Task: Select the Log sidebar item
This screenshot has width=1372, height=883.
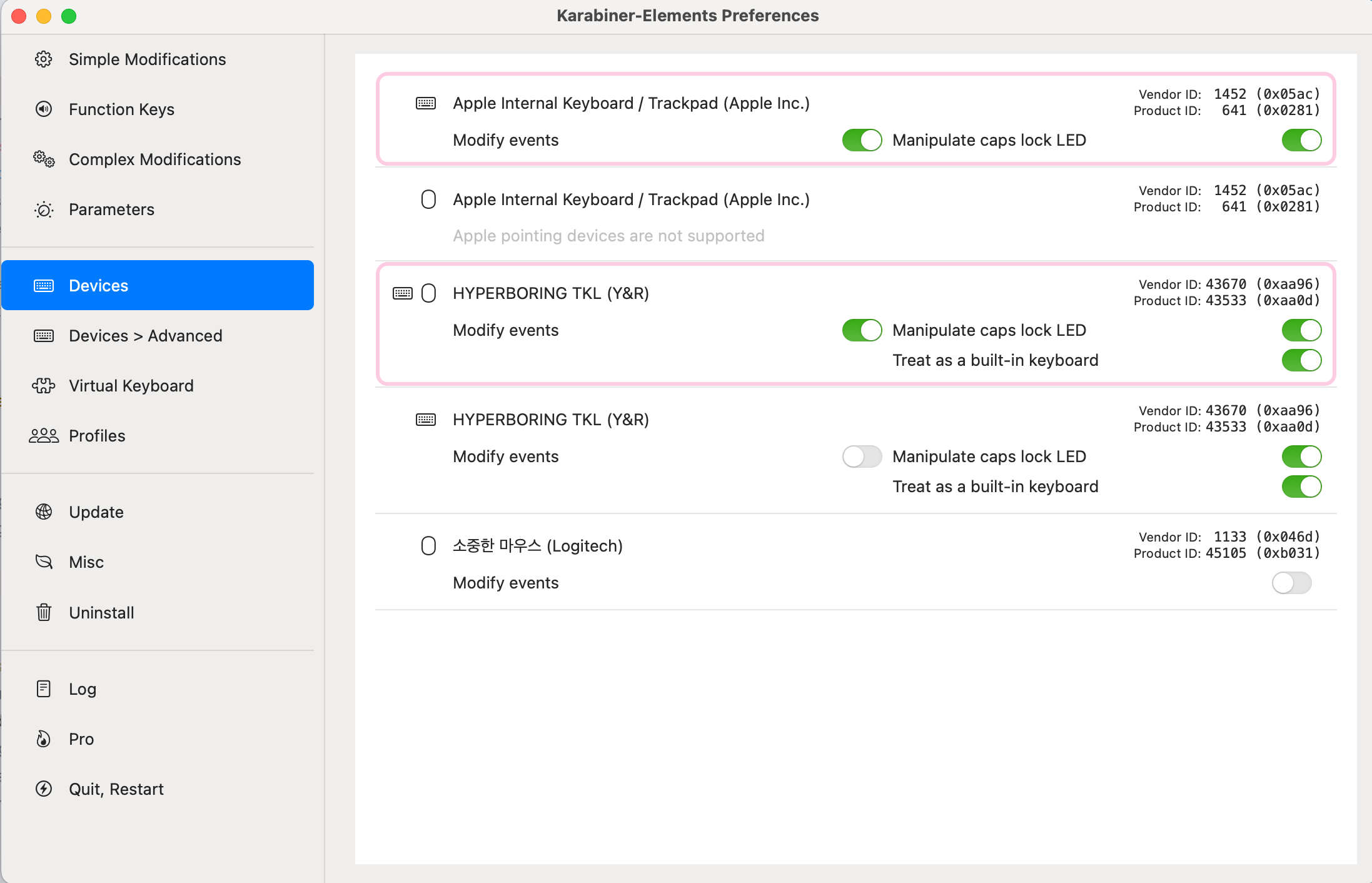Action: (x=158, y=689)
